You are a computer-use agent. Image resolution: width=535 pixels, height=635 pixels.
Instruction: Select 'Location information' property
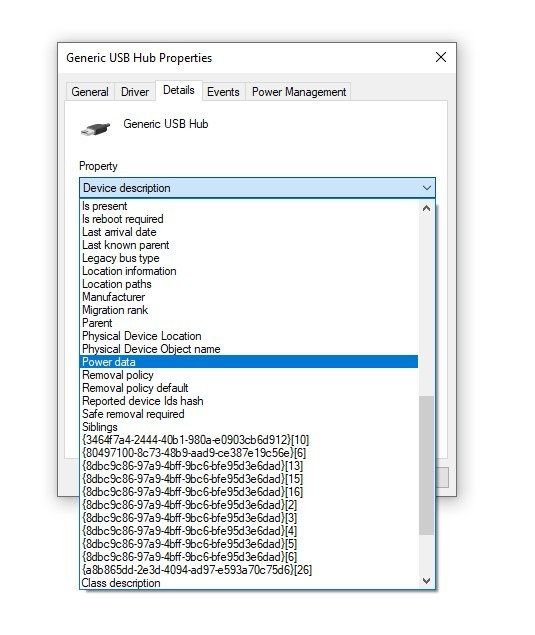[249, 271]
